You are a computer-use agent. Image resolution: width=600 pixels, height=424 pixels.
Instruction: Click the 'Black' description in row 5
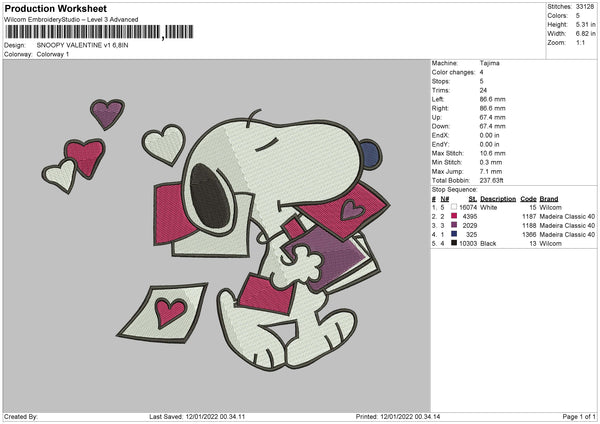click(x=488, y=243)
